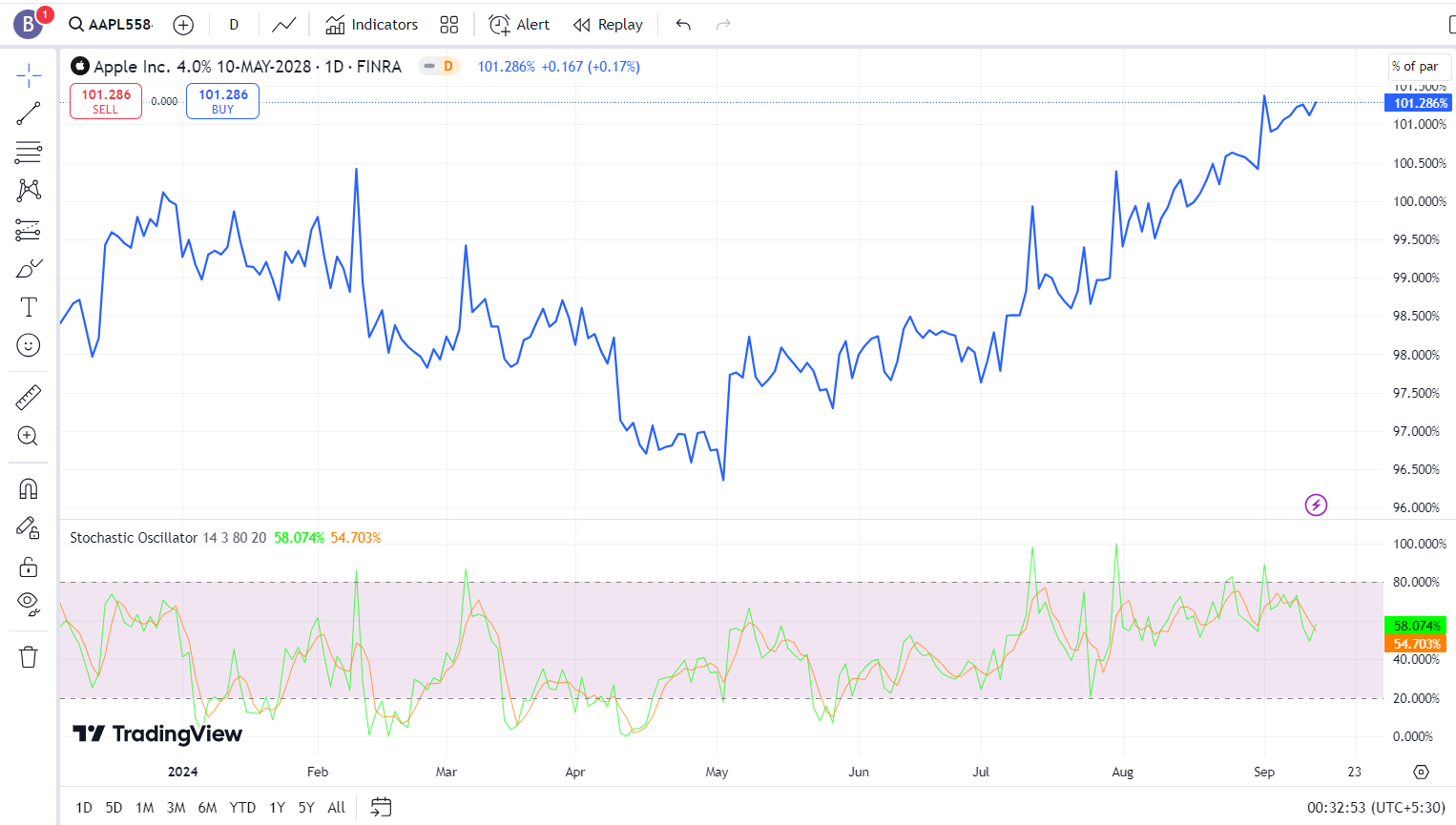This screenshot has height=825, width=1456.
Task: Click the purple lightning events marker
Action: (x=1316, y=505)
